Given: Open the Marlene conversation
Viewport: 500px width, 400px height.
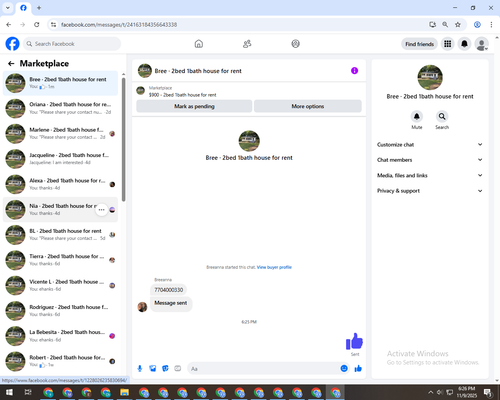Looking at the screenshot, I should 60,134.
